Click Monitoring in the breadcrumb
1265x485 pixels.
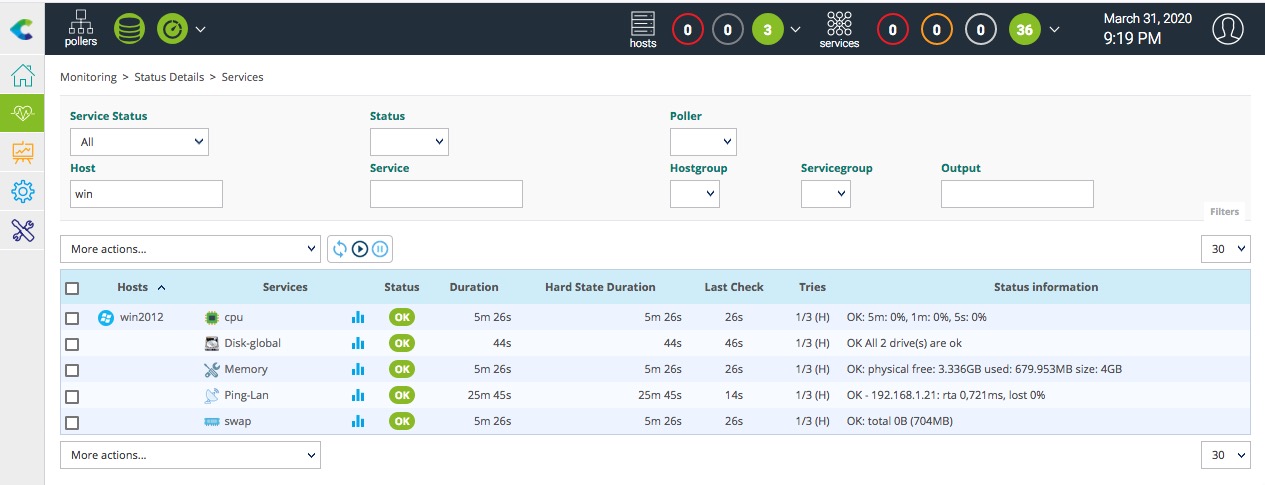coord(88,77)
